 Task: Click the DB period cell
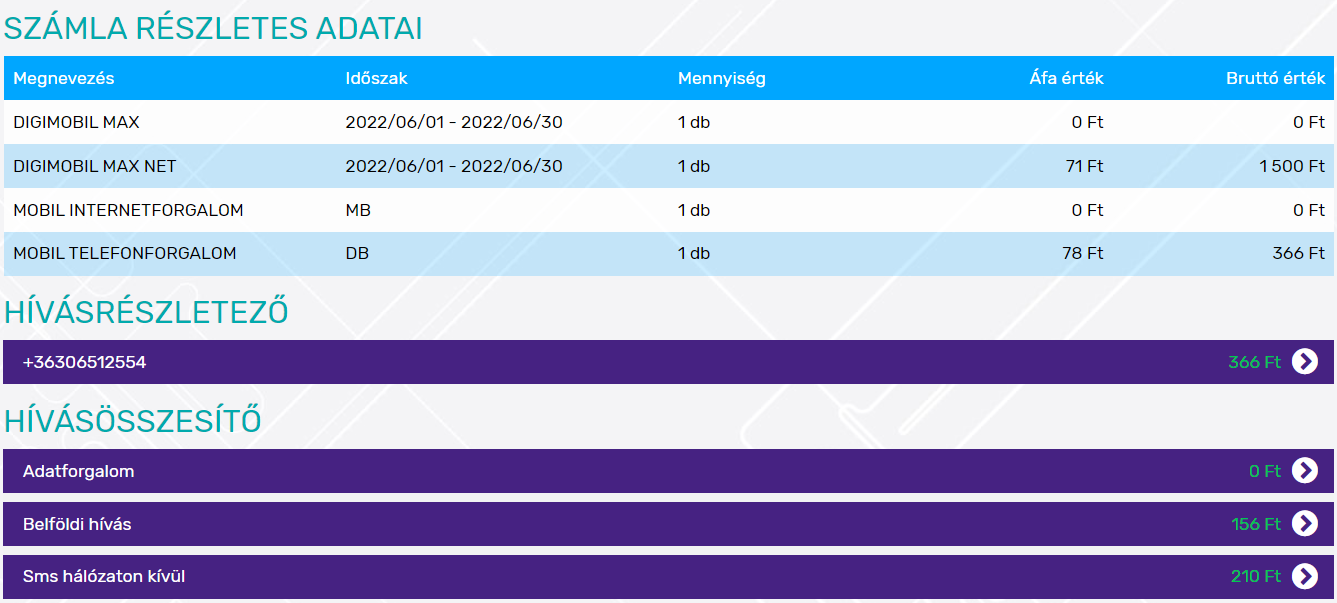pos(357,254)
